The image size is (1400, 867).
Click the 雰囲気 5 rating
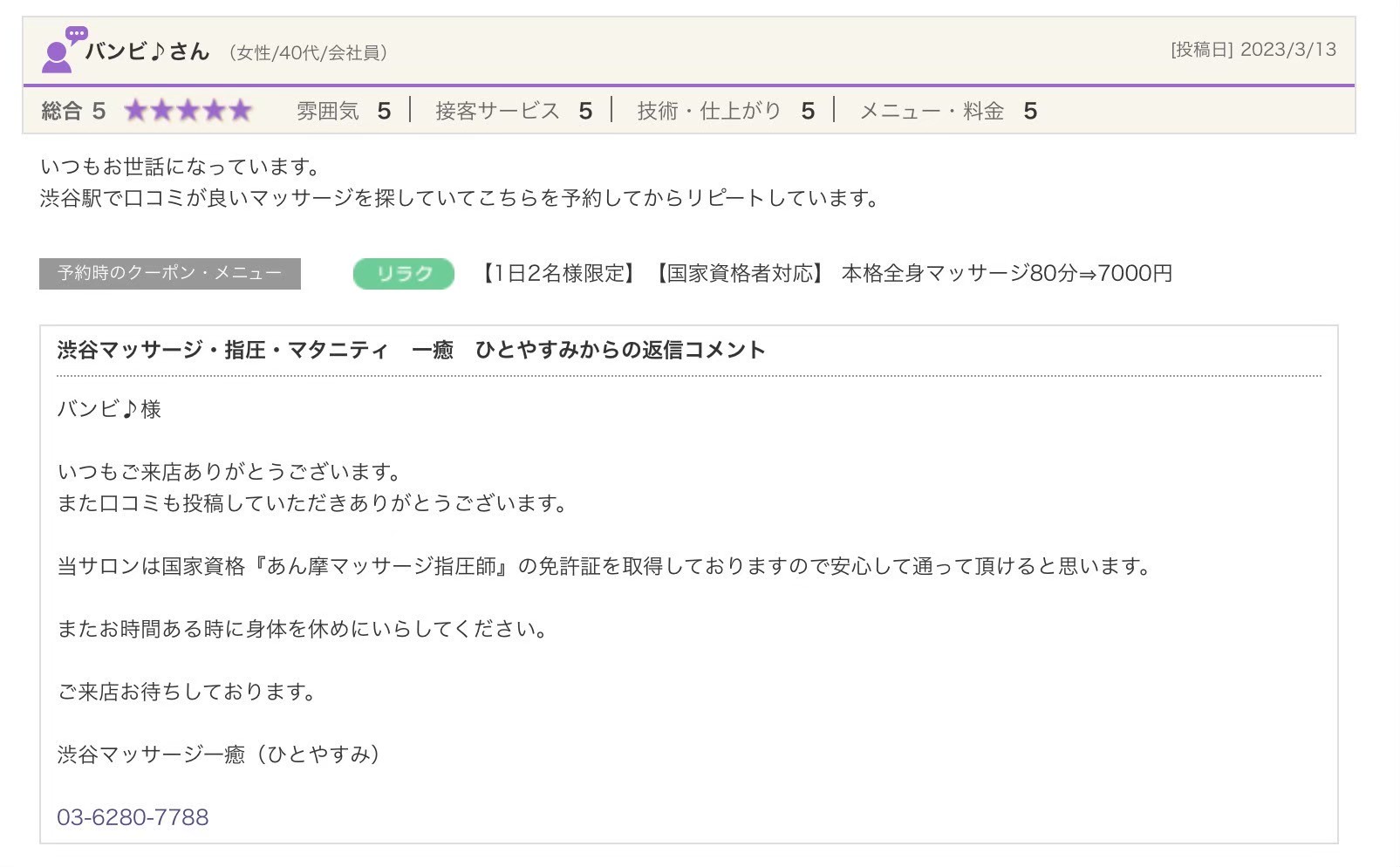(343, 111)
